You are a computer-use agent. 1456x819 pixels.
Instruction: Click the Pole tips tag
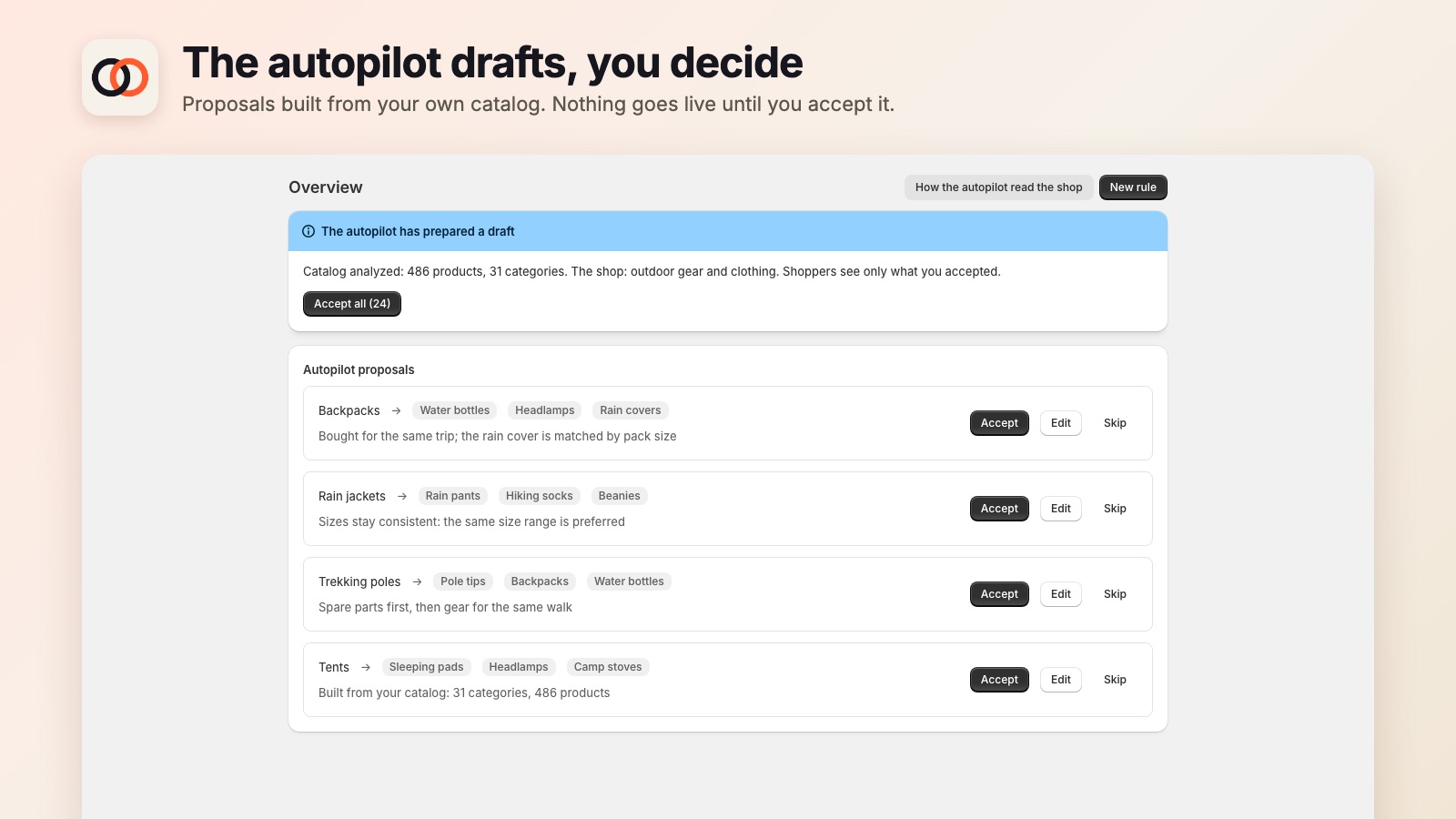[x=463, y=581]
